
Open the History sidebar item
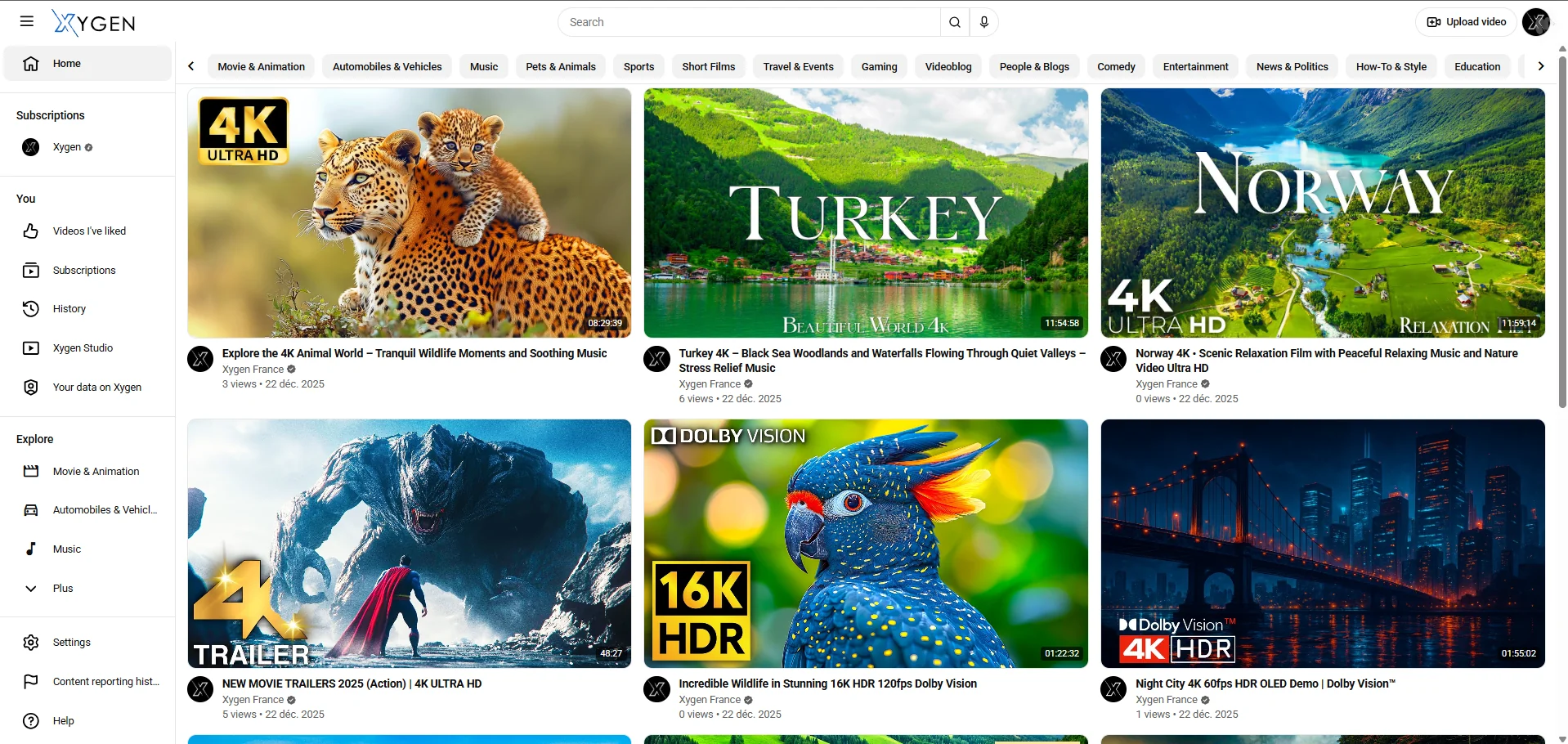69,309
